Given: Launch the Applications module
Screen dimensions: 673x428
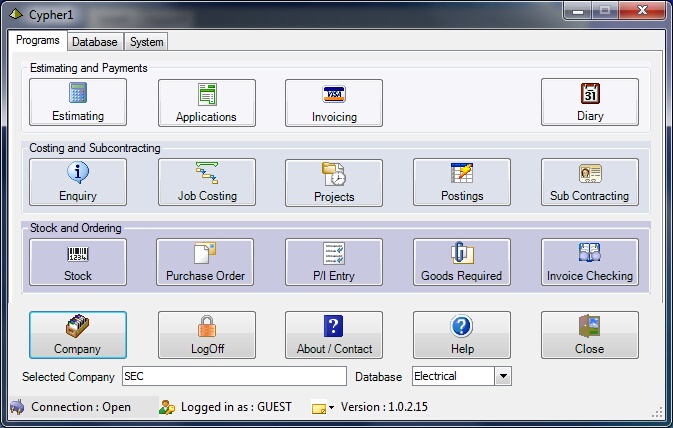Looking at the screenshot, I should tap(206, 103).
